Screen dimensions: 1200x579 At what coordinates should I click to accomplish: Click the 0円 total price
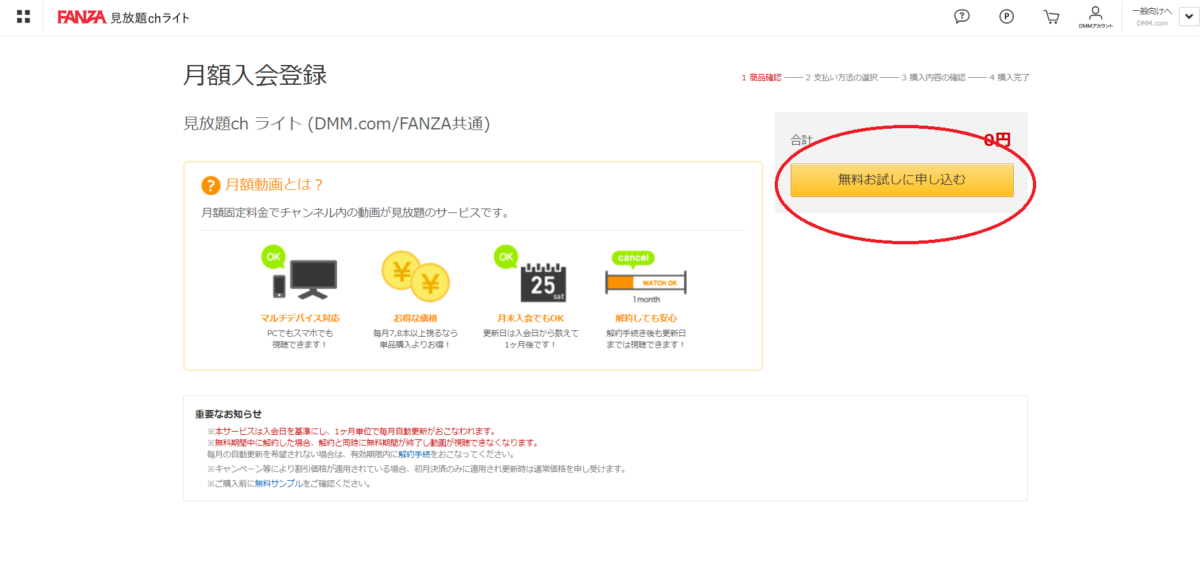click(997, 140)
